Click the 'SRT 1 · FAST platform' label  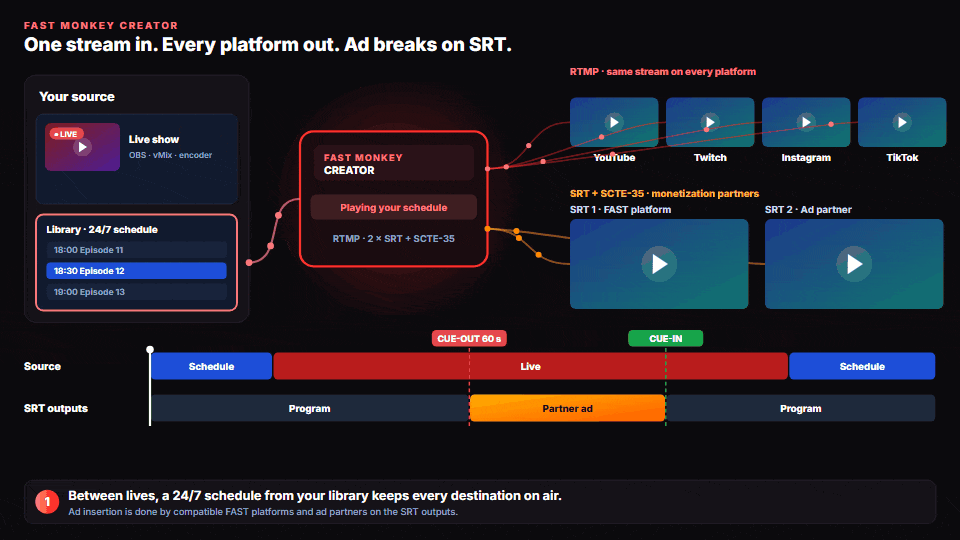(x=620, y=209)
